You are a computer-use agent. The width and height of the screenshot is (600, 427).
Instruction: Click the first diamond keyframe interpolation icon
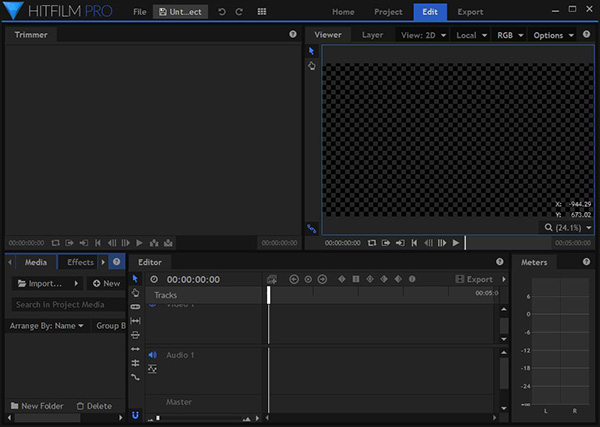tap(342, 279)
